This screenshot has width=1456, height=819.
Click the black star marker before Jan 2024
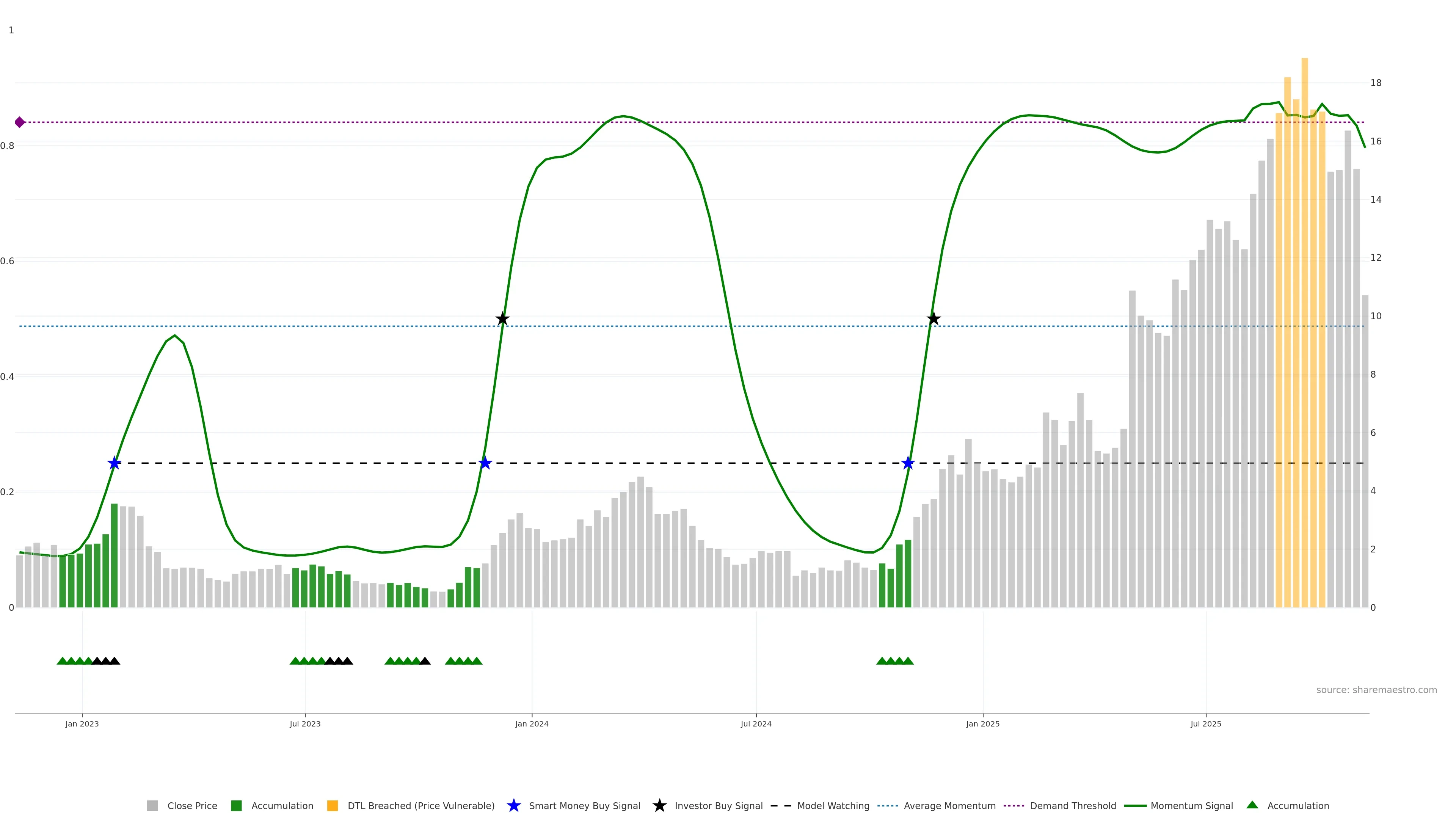coord(502,319)
